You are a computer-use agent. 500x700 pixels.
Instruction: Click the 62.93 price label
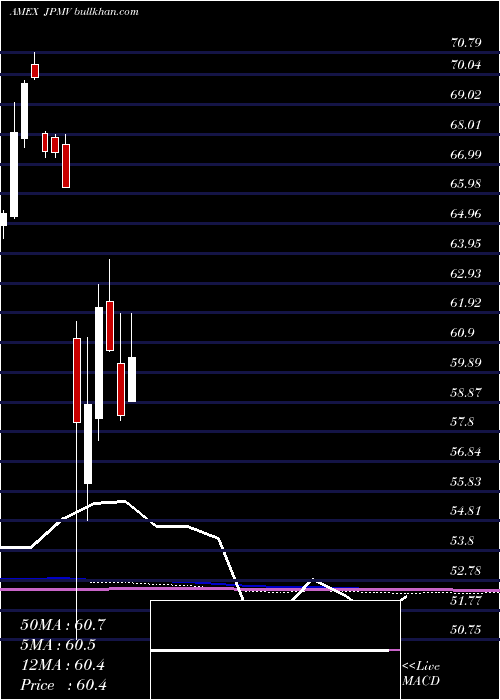tap(466, 273)
